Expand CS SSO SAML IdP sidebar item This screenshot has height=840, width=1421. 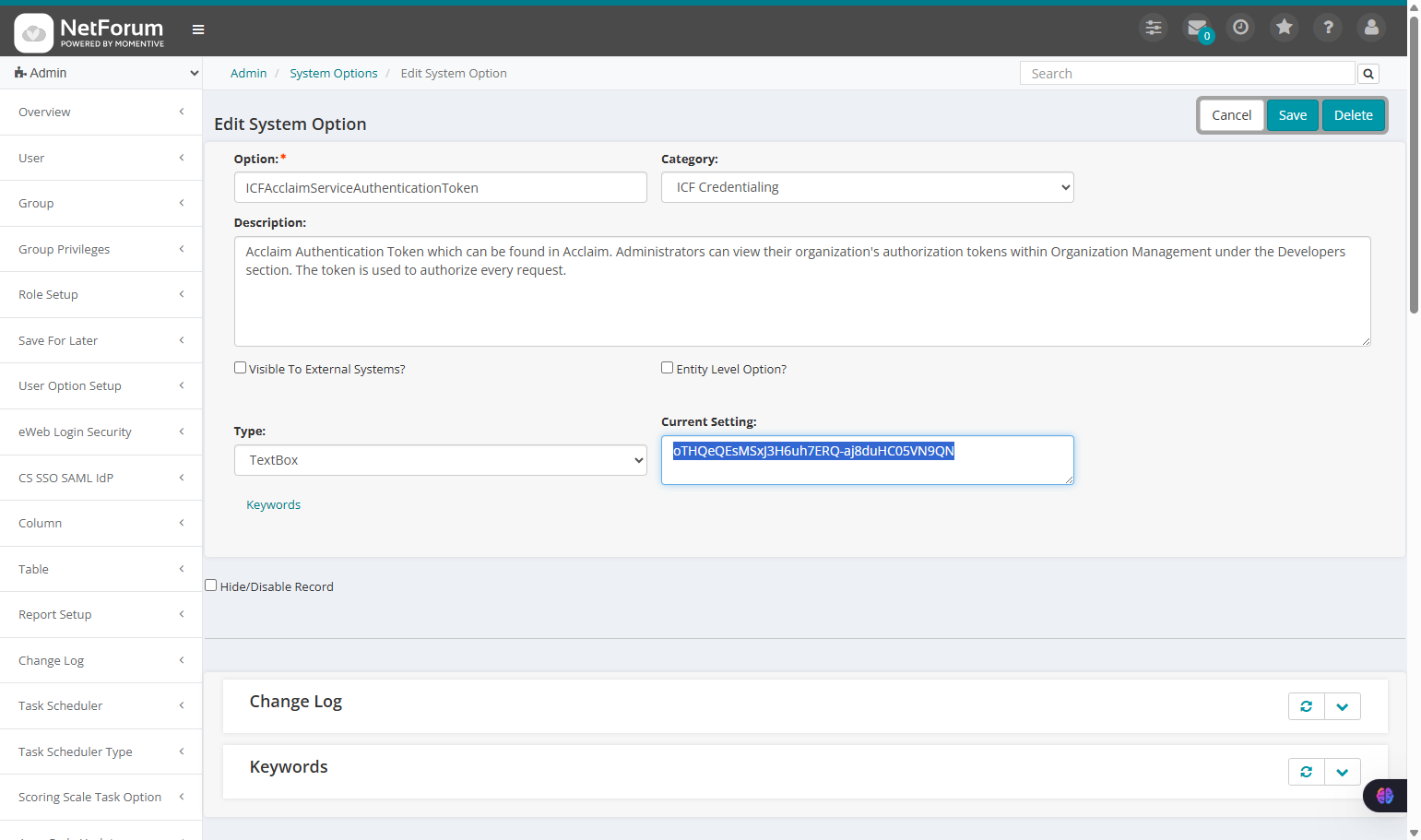pos(101,478)
